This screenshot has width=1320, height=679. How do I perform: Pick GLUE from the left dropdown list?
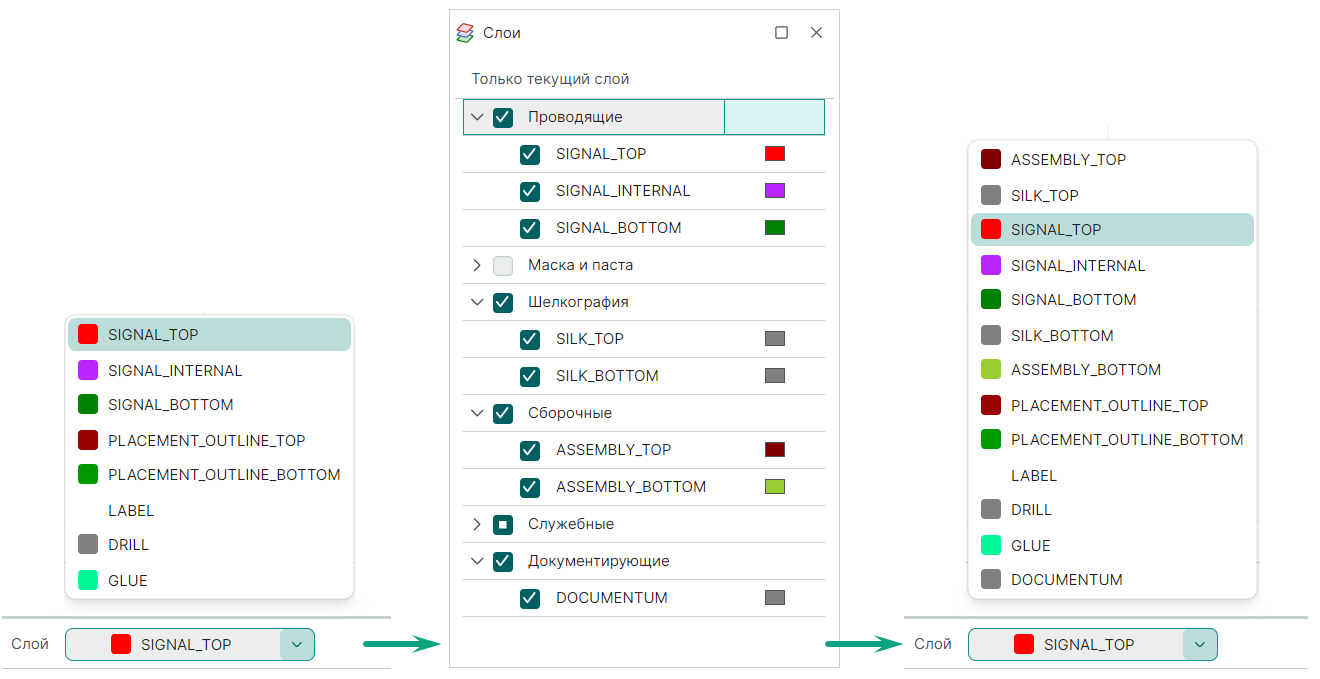click(128, 580)
